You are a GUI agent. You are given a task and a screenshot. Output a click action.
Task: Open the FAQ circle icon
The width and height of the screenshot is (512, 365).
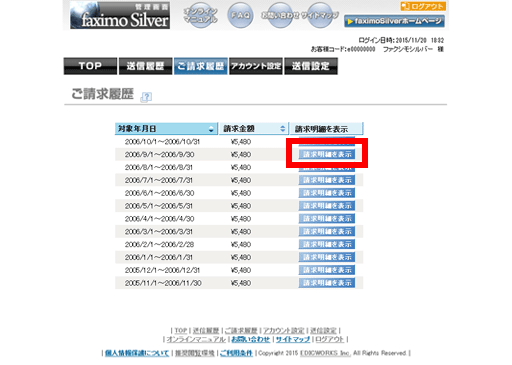click(240, 15)
